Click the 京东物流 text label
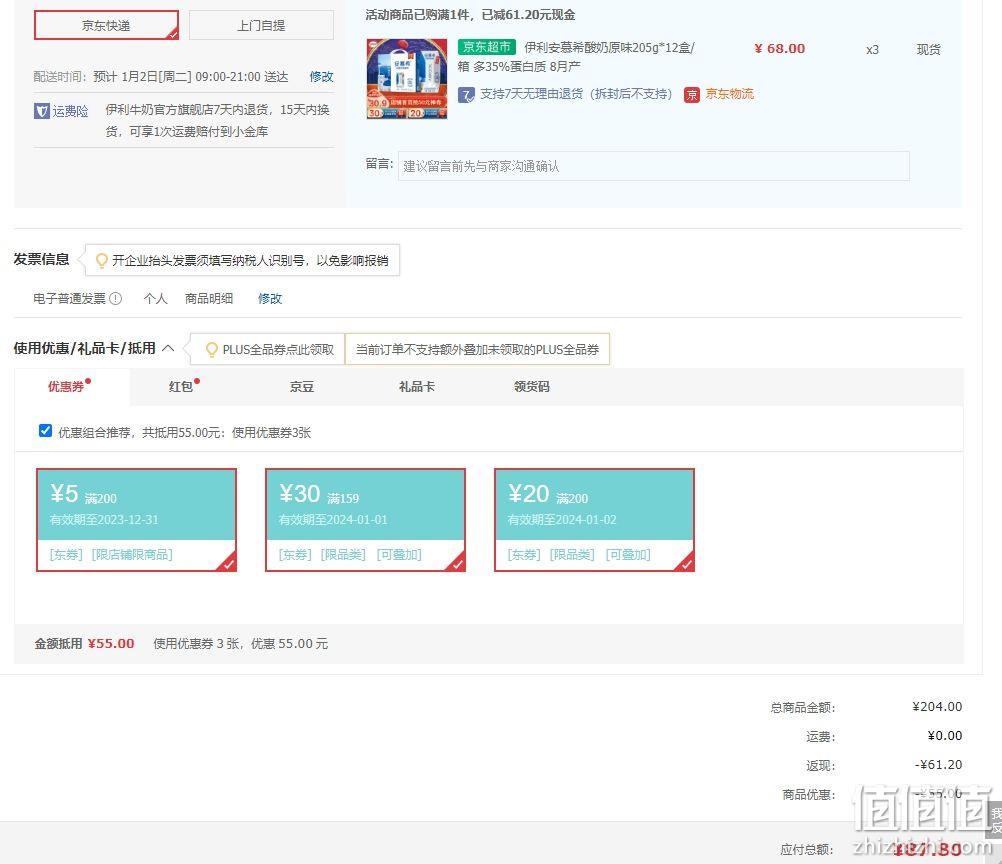 click(730, 95)
